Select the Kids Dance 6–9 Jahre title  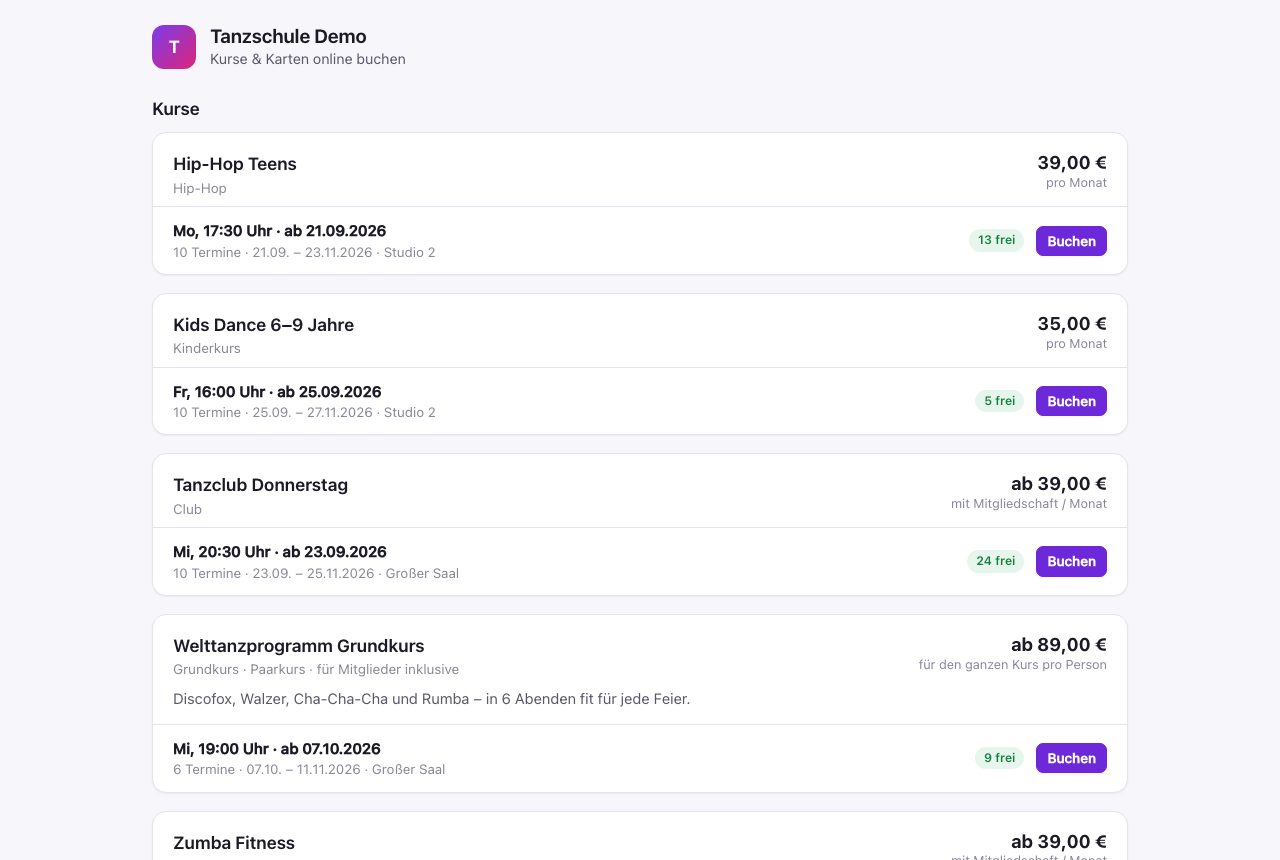pos(263,325)
